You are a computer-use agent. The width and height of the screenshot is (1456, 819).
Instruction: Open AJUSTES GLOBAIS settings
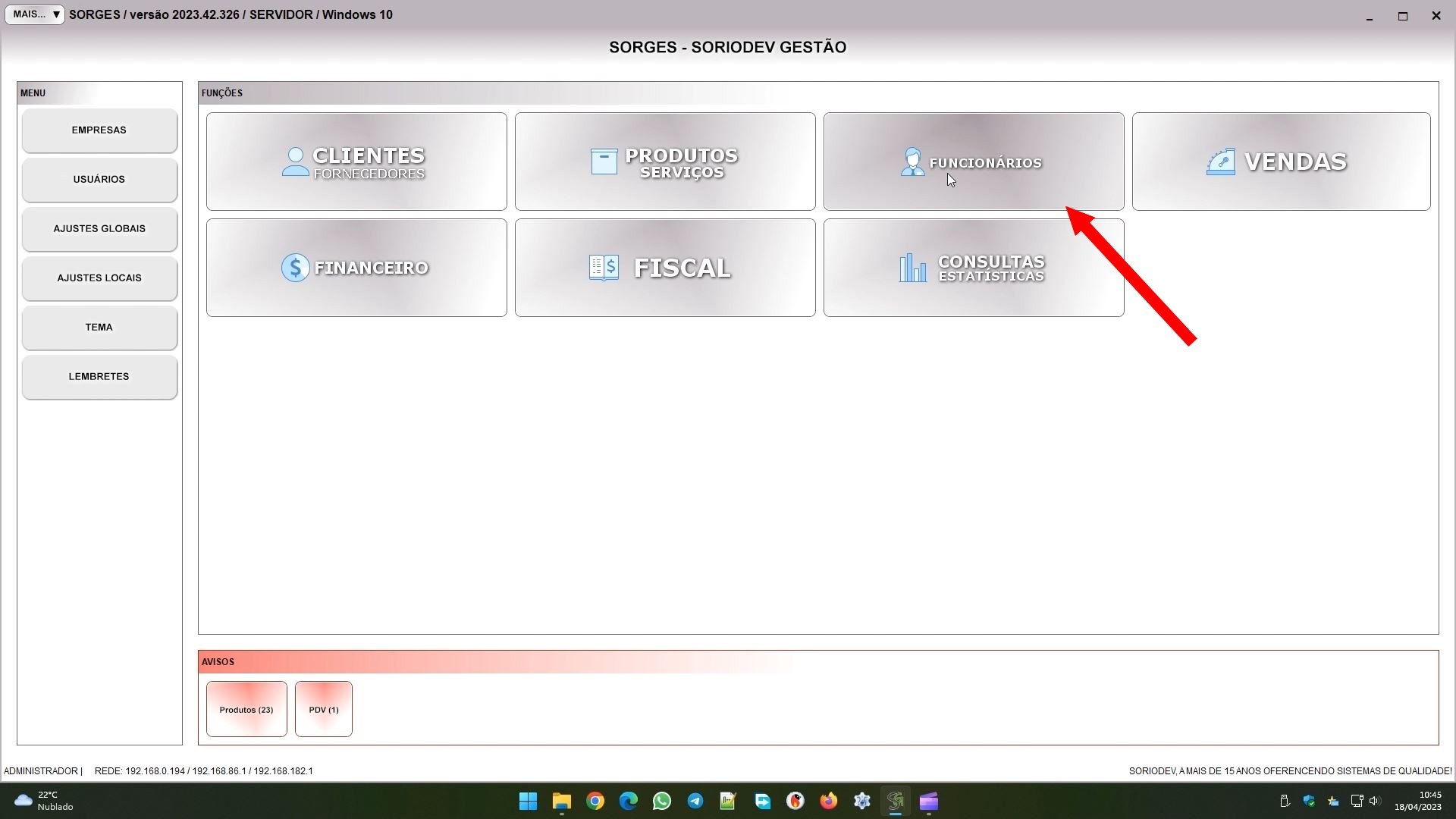[99, 229]
